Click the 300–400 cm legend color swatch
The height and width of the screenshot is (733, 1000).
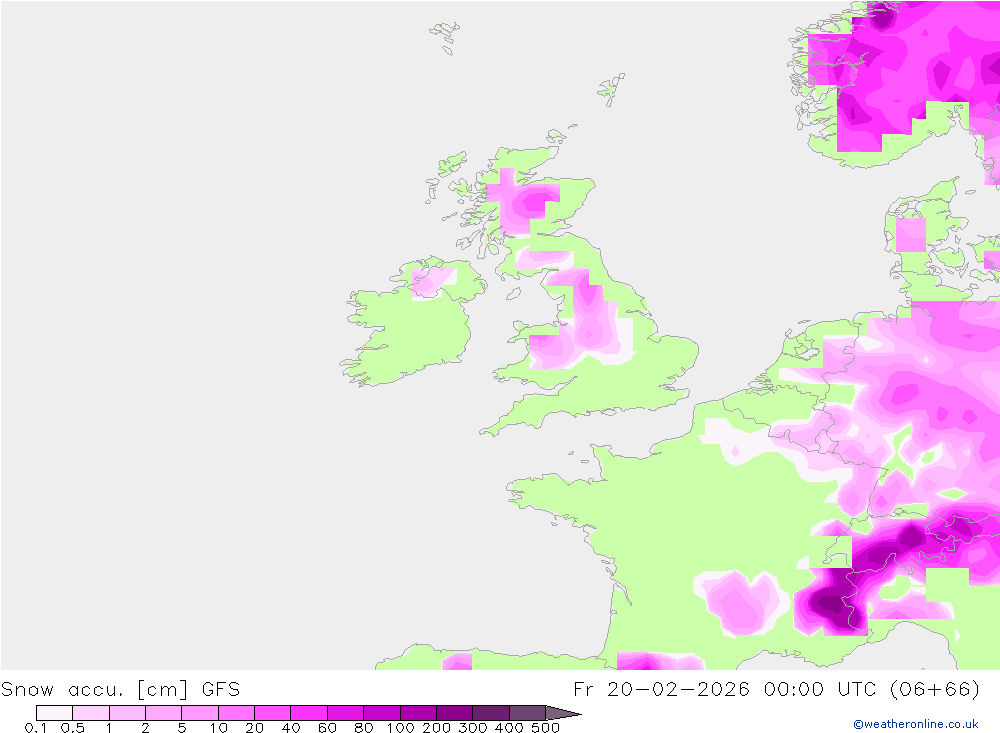tap(490, 713)
